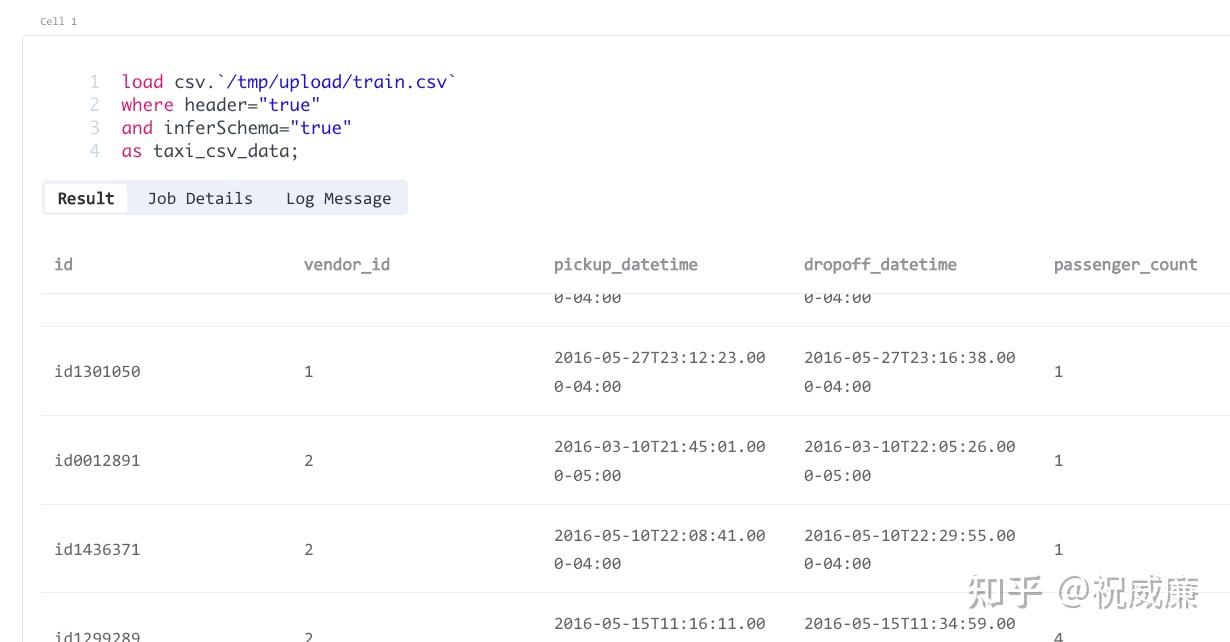Click the where header="true" code line
This screenshot has width=1230, height=642.
[221, 105]
